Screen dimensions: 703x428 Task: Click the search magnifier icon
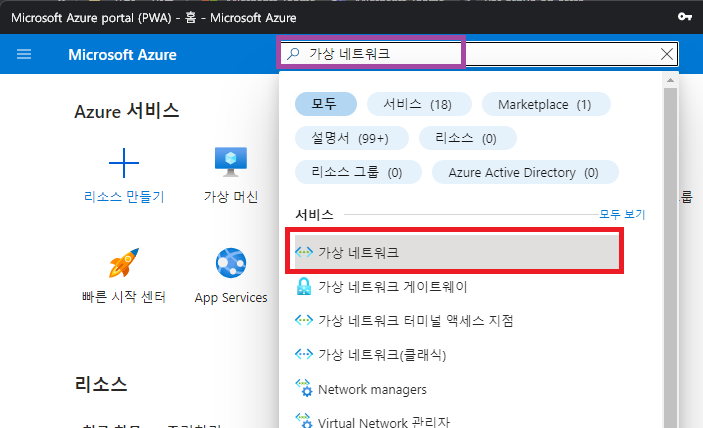[x=293, y=54]
